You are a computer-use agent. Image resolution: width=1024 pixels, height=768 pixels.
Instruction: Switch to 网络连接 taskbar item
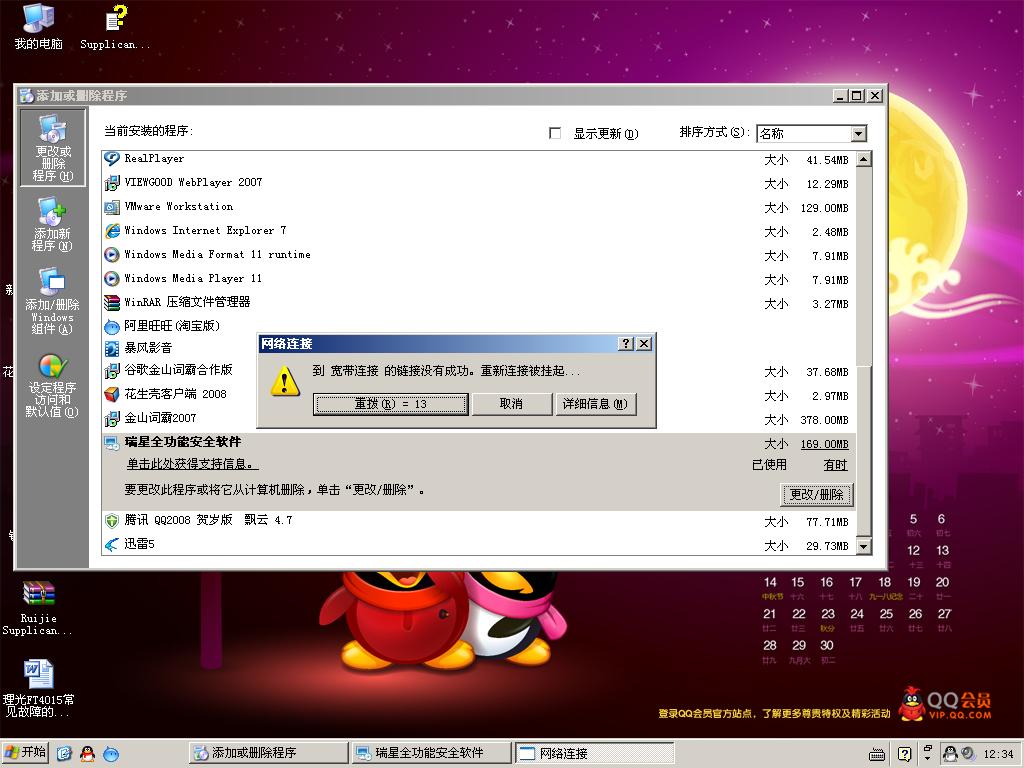click(x=594, y=753)
